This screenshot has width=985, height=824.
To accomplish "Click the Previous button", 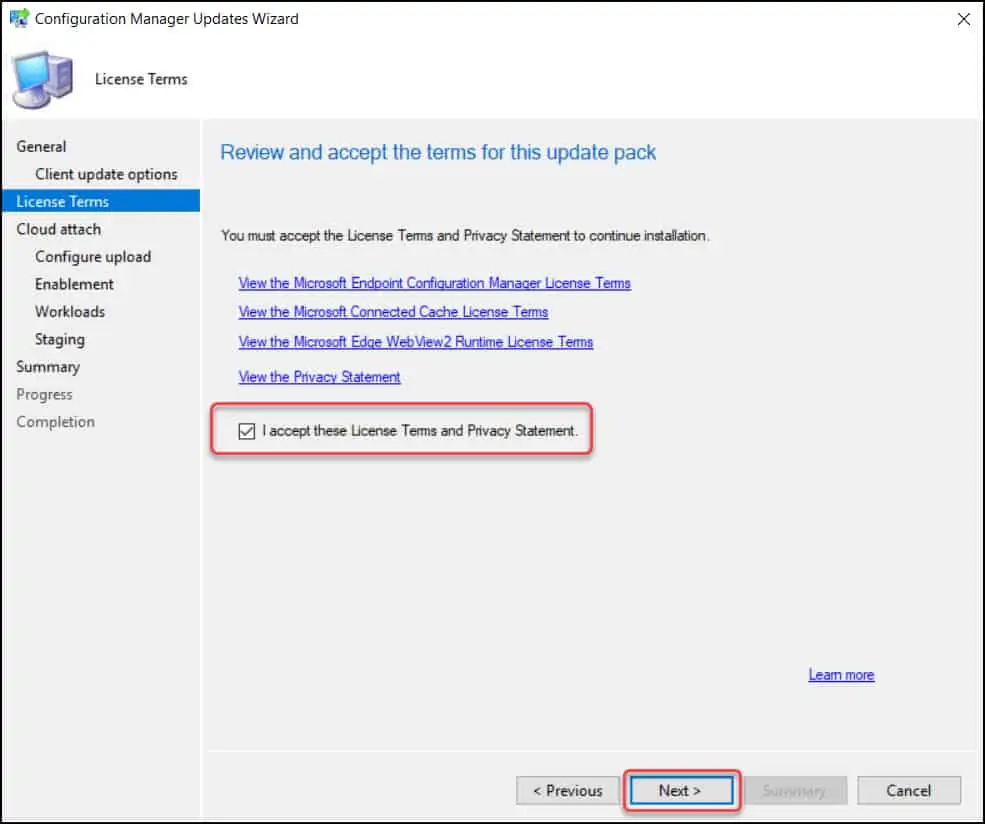I will click(568, 791).
